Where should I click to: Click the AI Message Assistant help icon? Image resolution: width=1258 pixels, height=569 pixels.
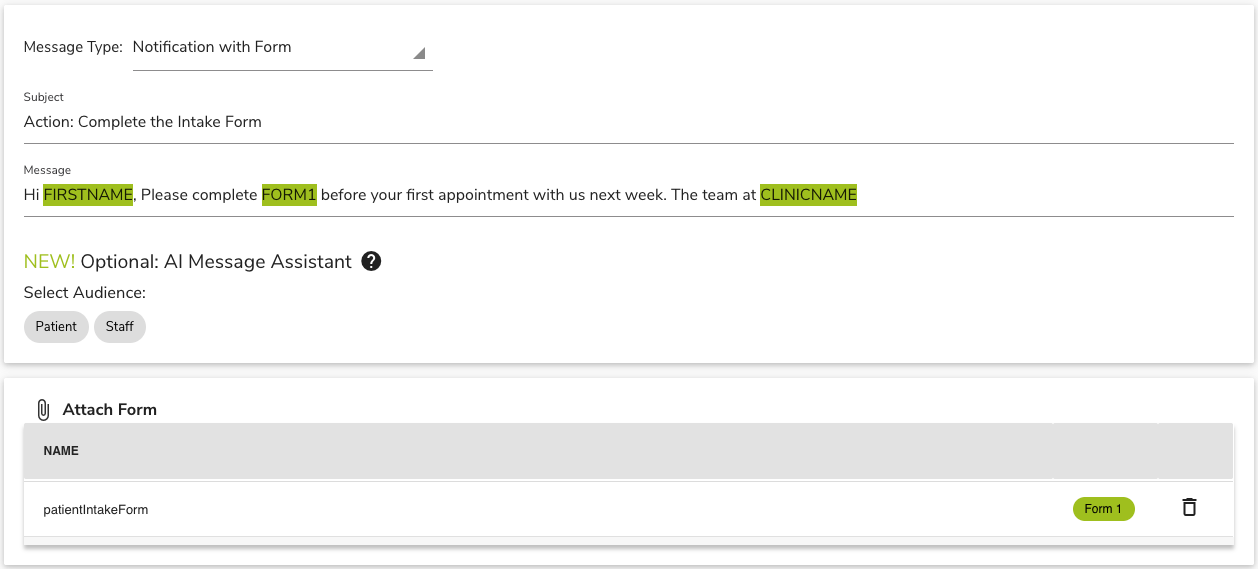[x=371, y=262]
